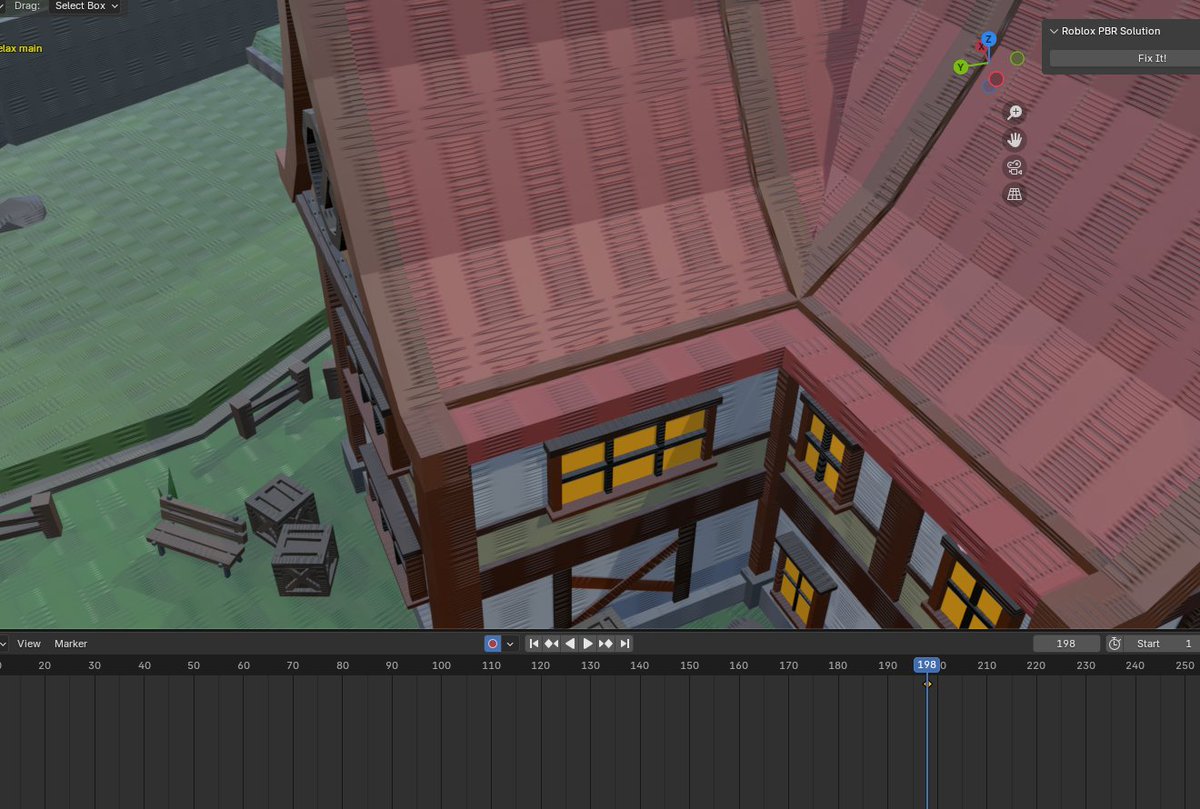Click frame 20 on the timeline ruler
Screen dimensions: 1200x809
click(x=44, y=666)
